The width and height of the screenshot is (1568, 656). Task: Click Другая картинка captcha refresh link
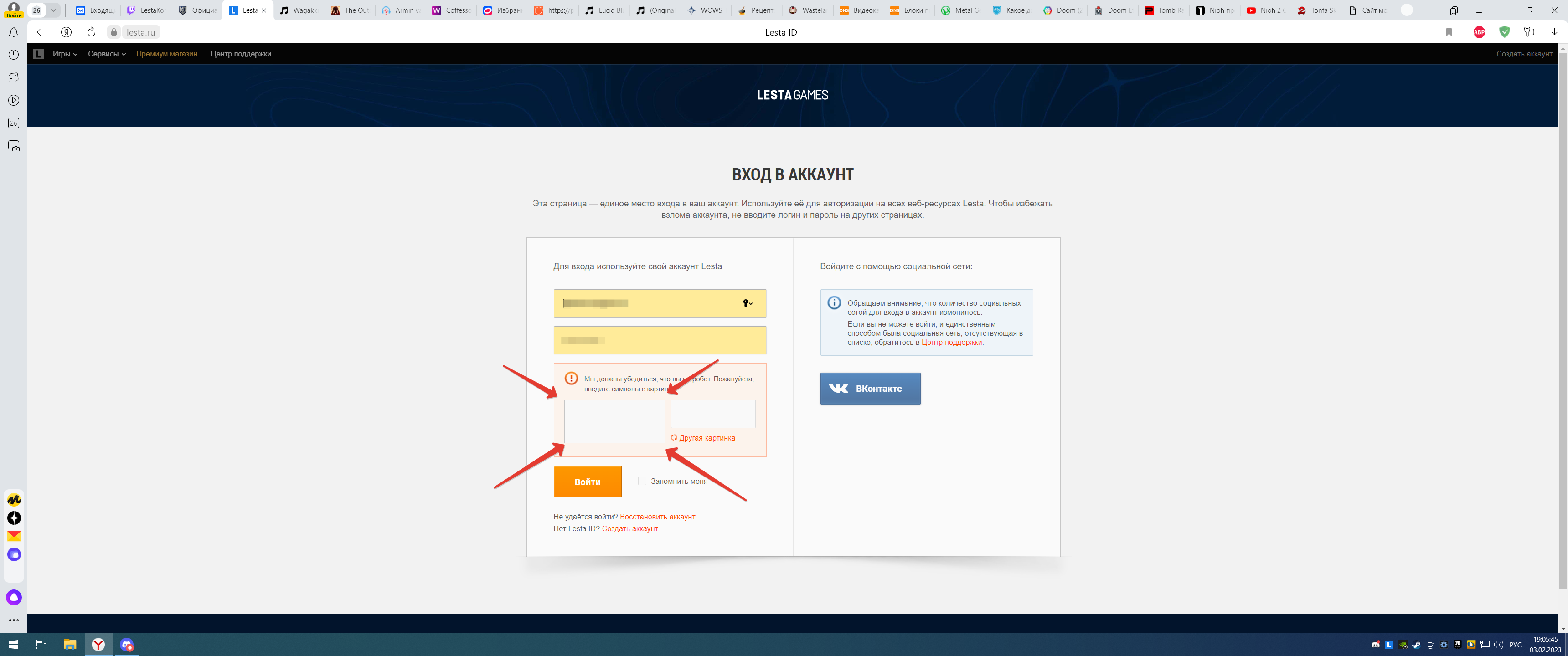[707, 438]
